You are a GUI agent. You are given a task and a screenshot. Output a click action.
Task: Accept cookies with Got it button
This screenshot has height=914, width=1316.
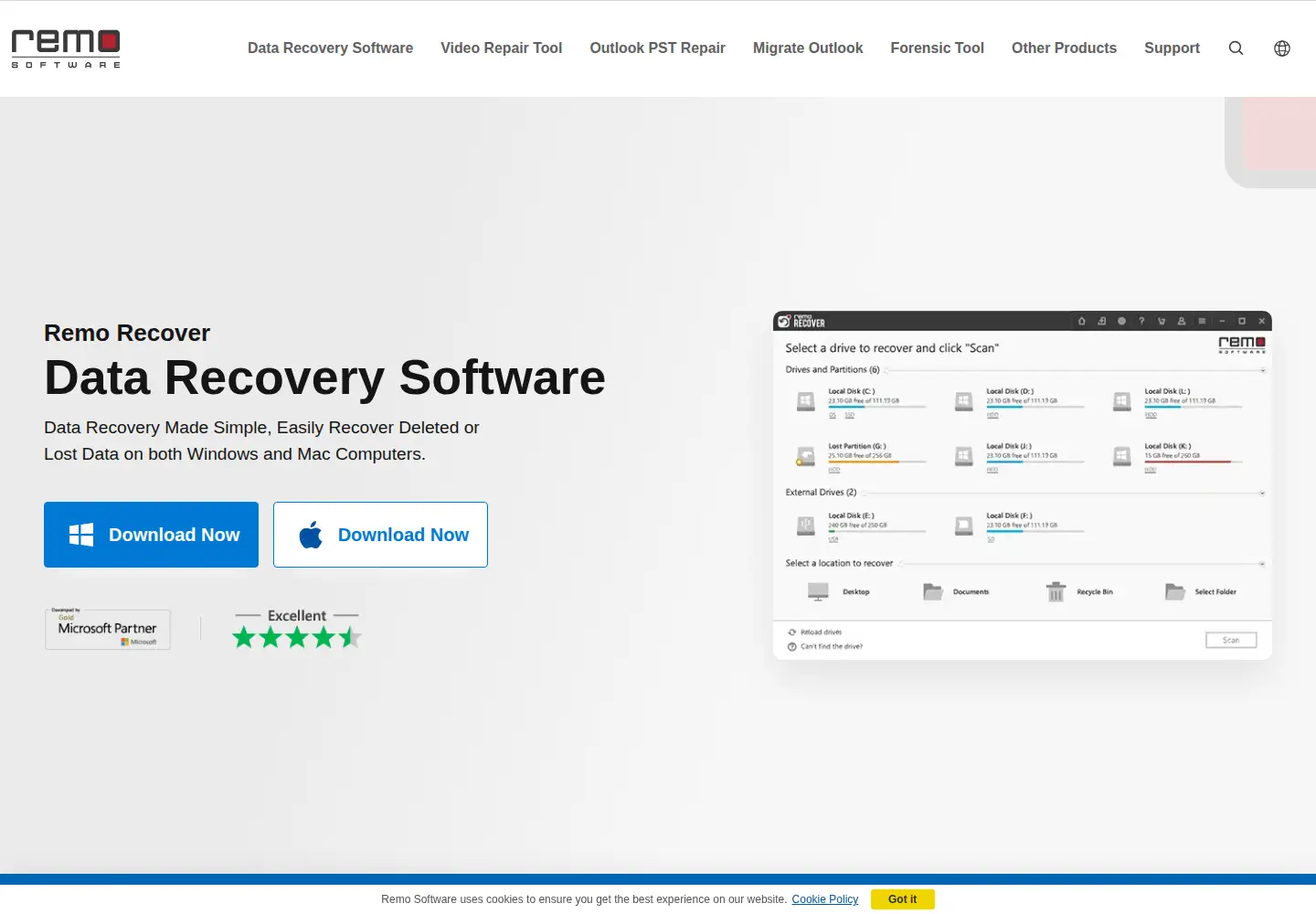(x=902, y=899)
